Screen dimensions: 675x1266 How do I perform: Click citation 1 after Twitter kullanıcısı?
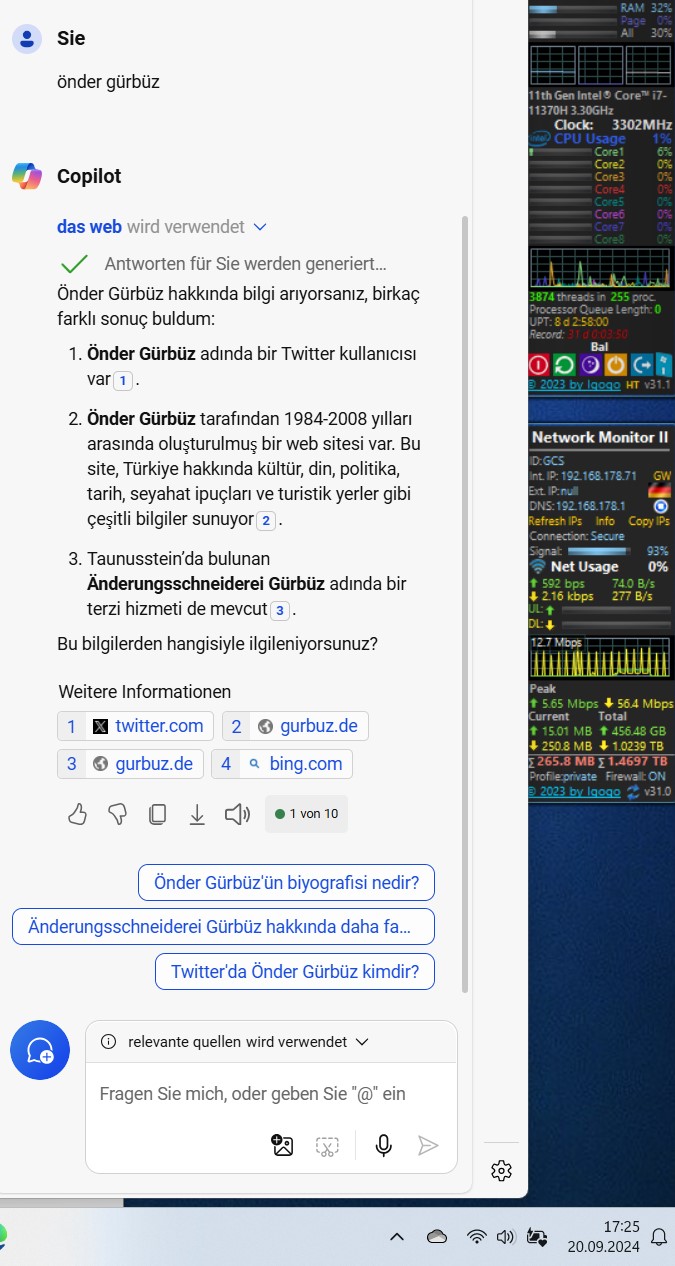[x=123, y=381]
